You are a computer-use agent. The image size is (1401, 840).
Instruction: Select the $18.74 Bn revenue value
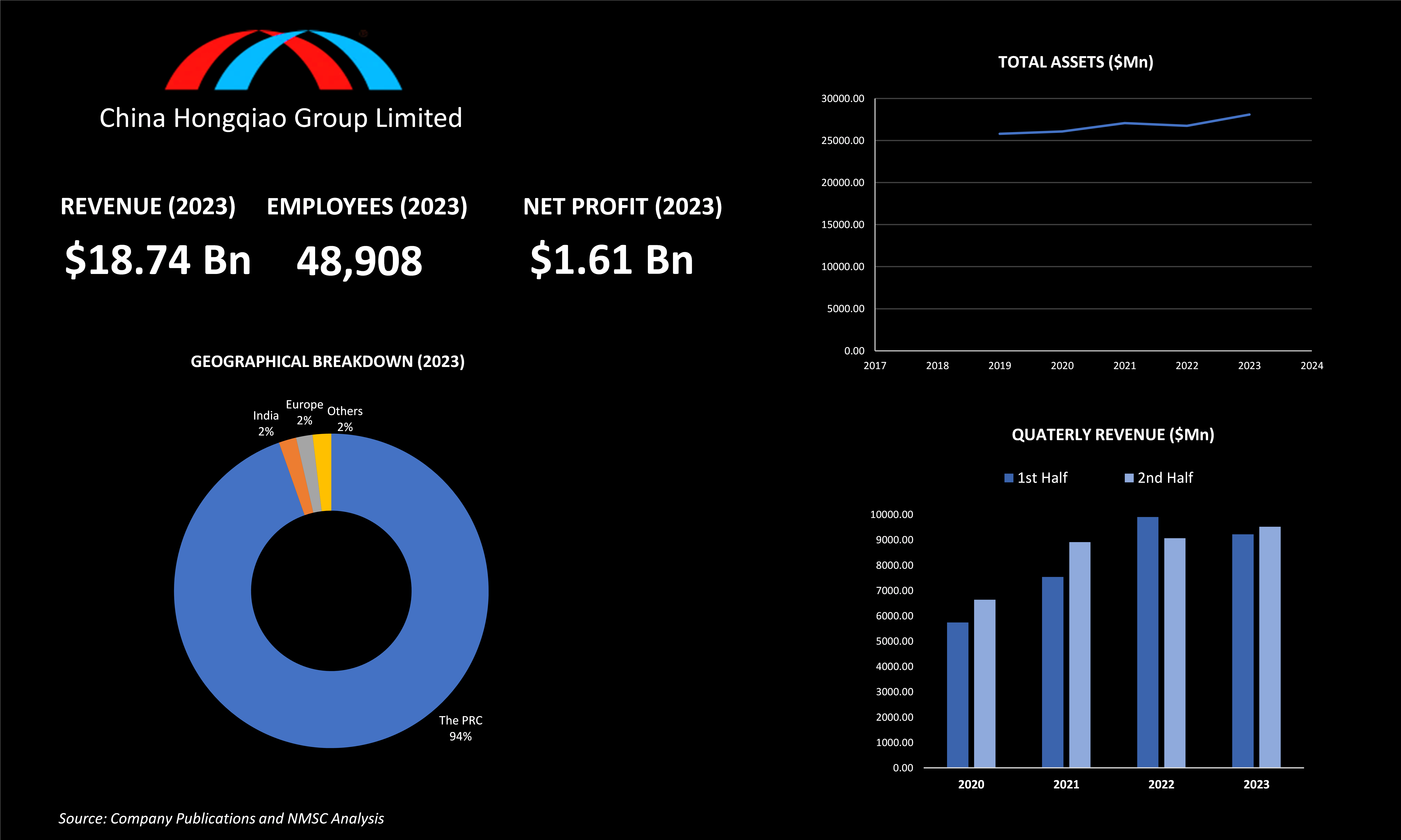pos(158,260)
